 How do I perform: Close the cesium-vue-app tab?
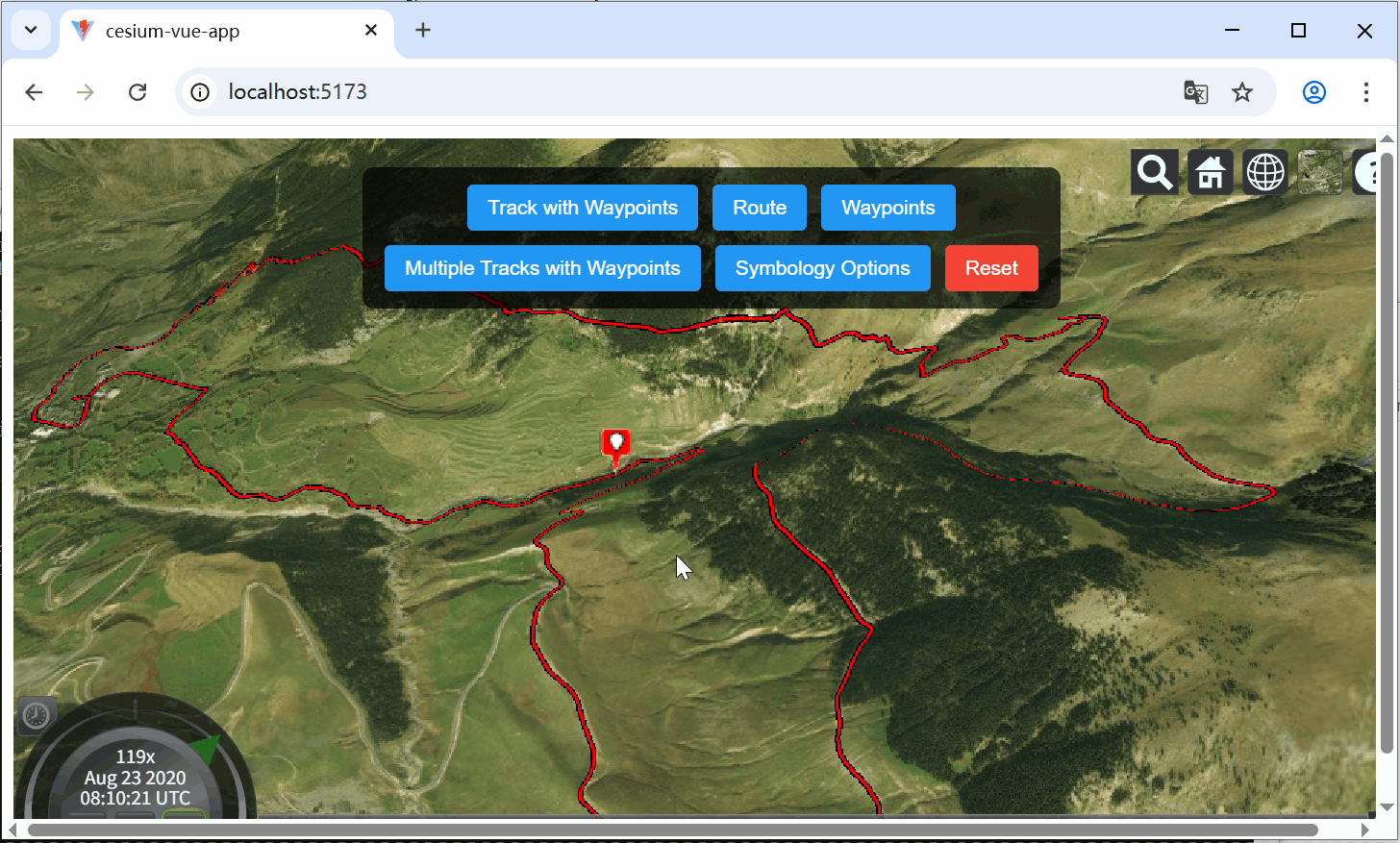click(371, 31)
